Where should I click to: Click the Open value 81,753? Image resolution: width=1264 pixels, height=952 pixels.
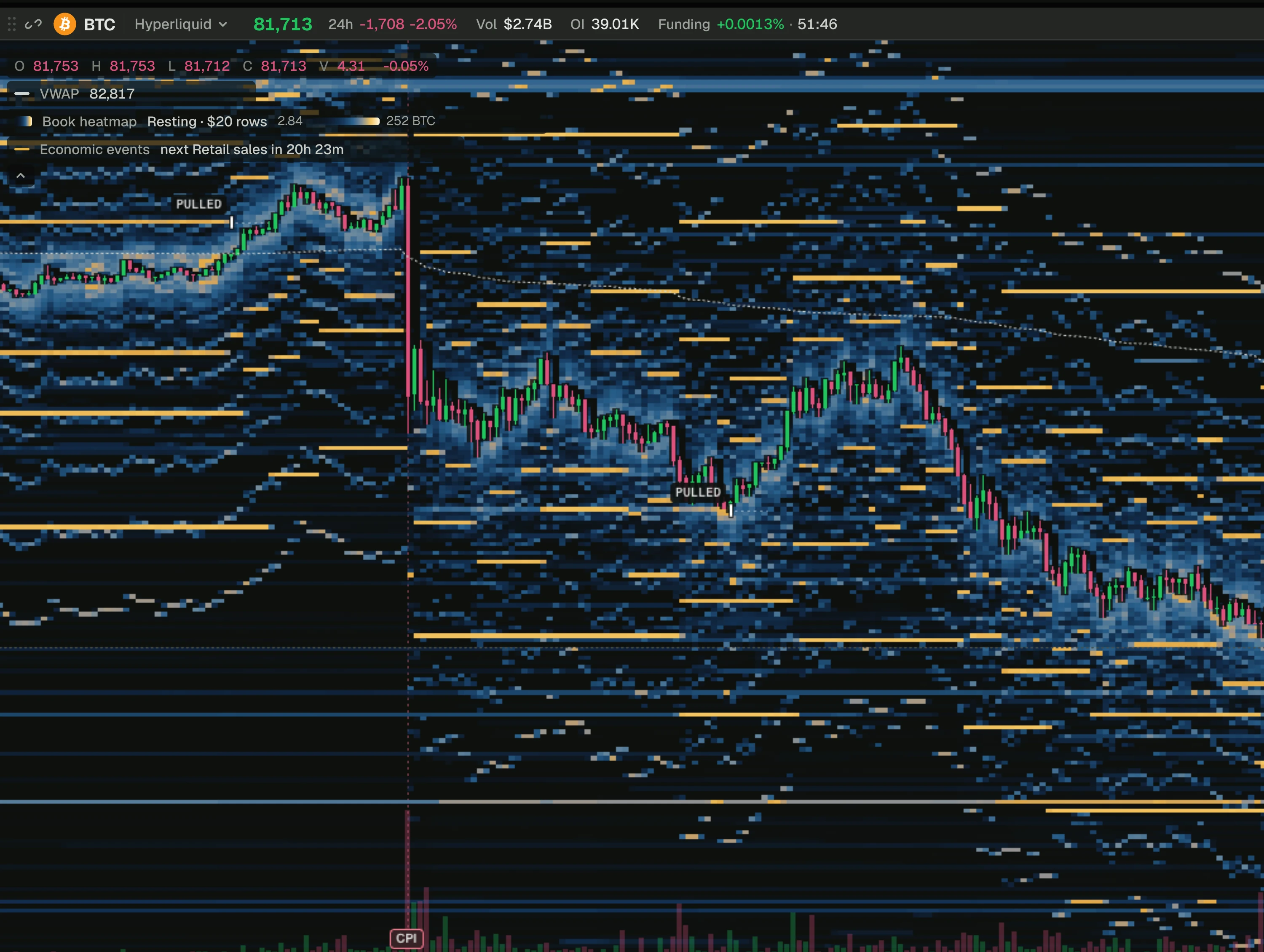click(56, 66)
